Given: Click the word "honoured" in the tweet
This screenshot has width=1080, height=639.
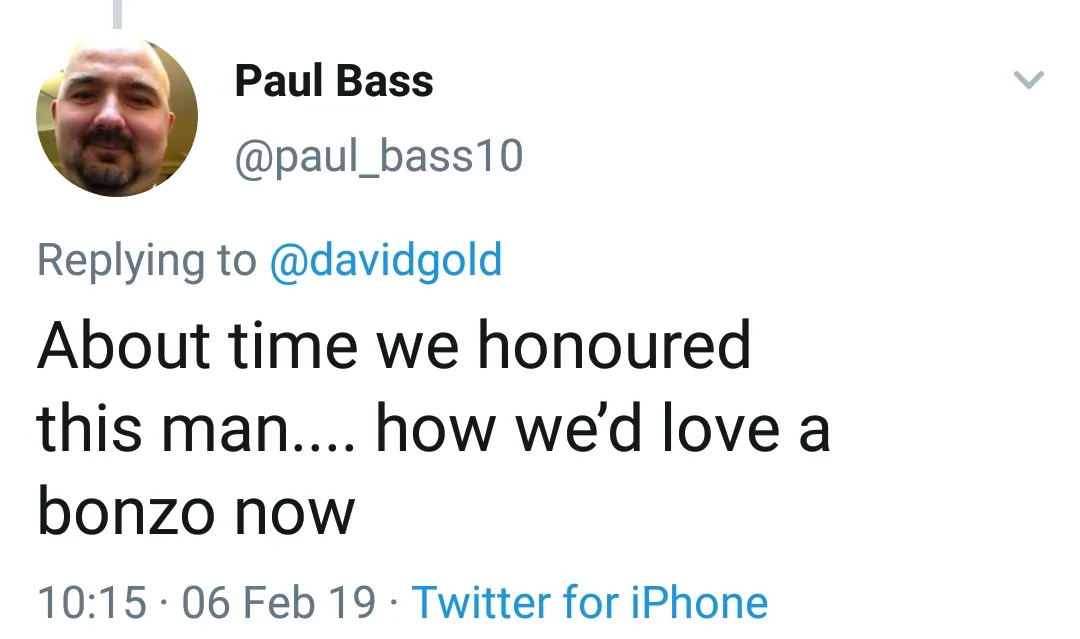Looking at the screenshot, I should [x=613, y=346].
